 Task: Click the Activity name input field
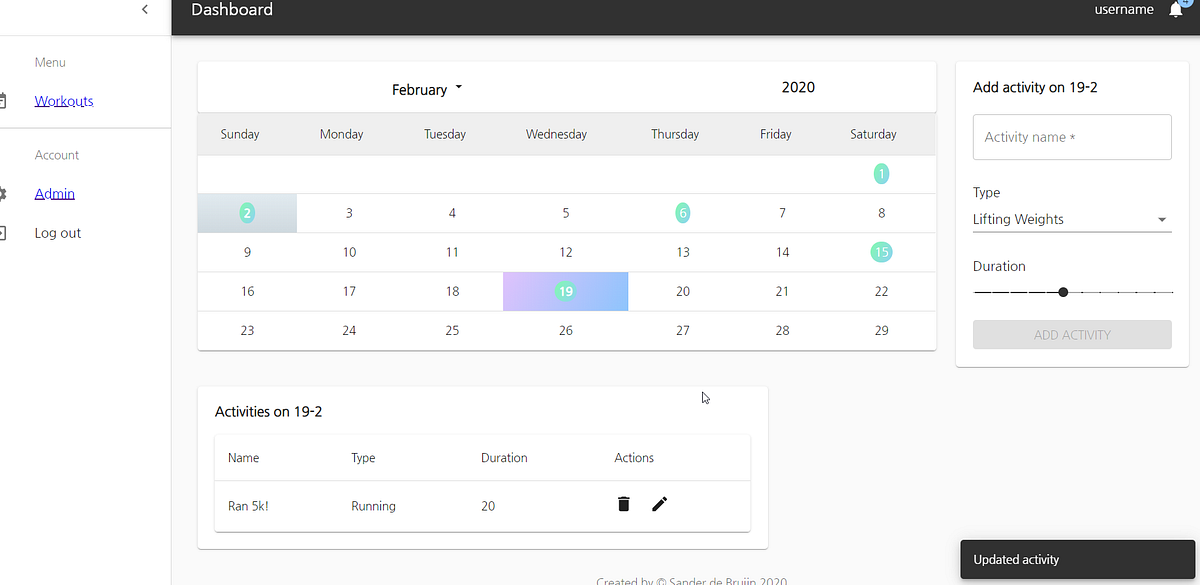point(1071,137)
